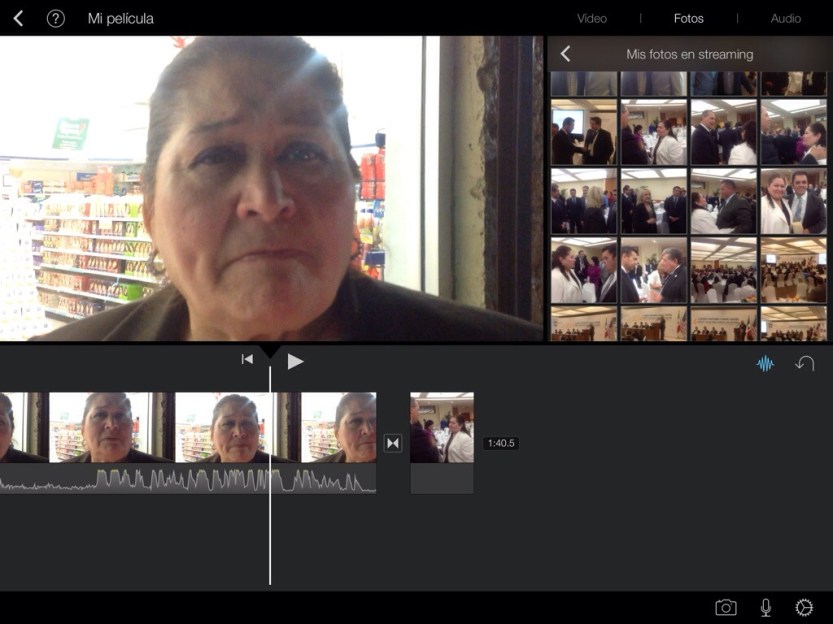This screenshot has height=624, width=833.
Task: Click the Mi película project title
Action: [x=121, y=18]
